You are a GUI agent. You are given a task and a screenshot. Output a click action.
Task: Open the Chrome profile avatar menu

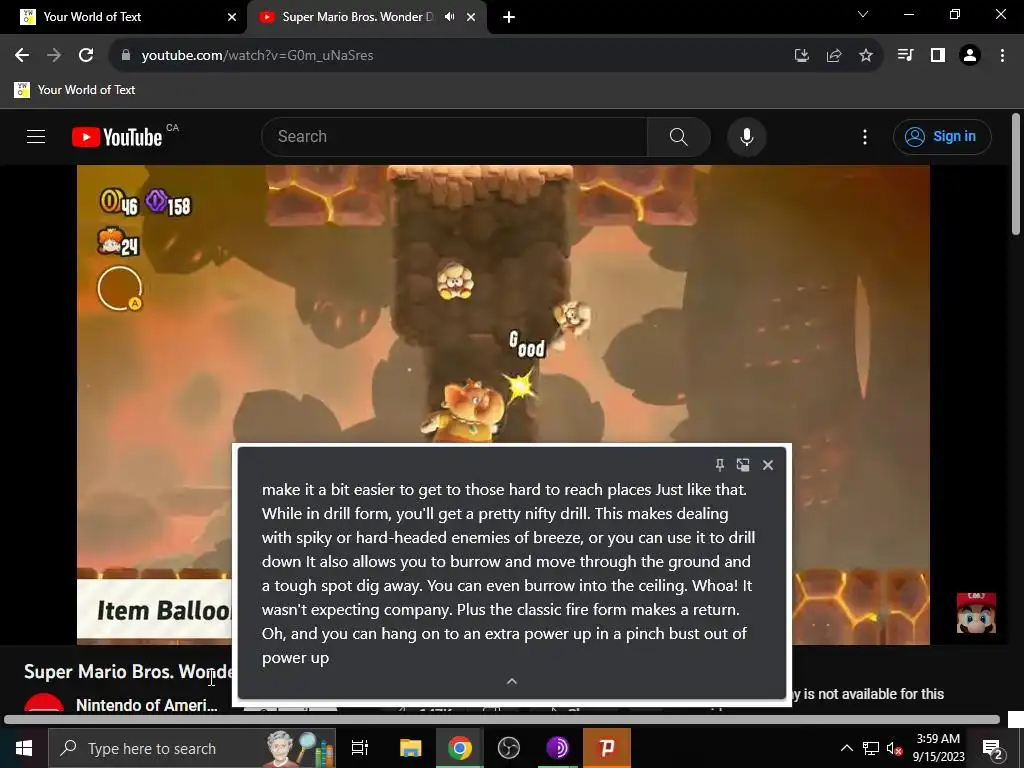[x=970, y=56]
